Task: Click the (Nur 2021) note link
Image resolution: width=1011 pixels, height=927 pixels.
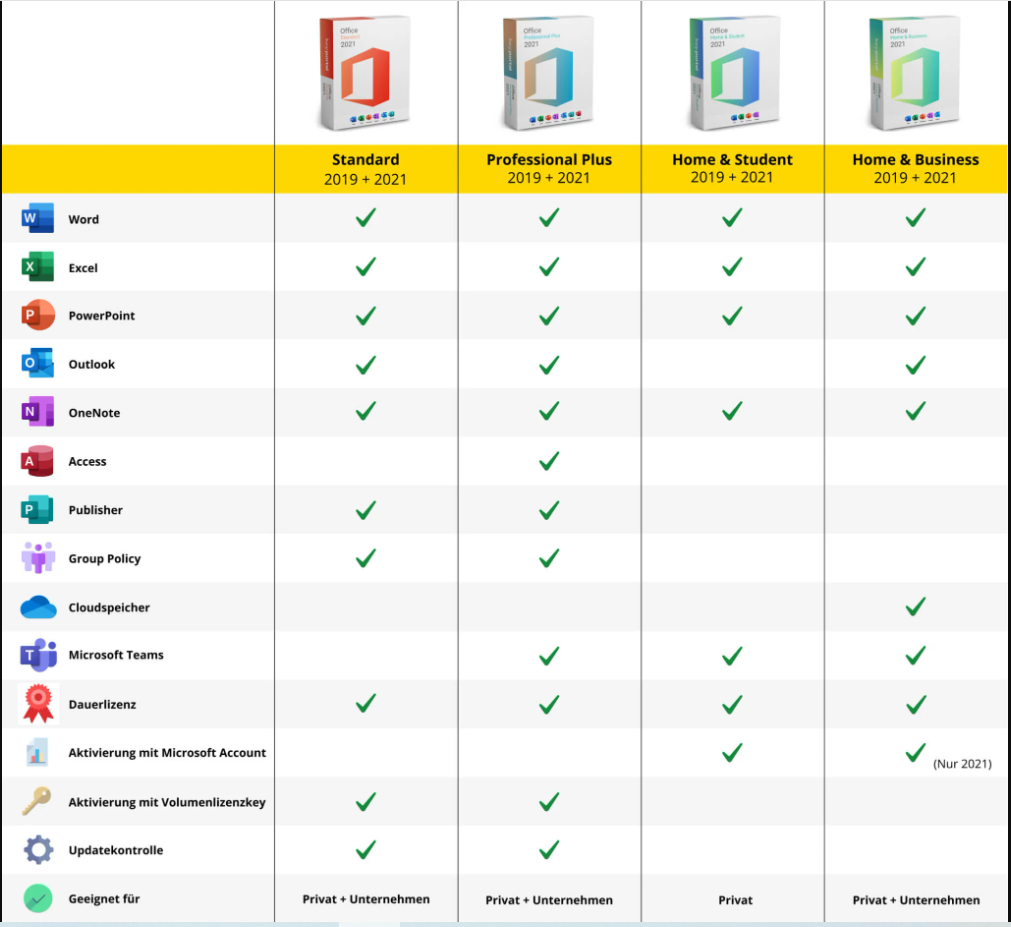Action: (x=963, y=762)
